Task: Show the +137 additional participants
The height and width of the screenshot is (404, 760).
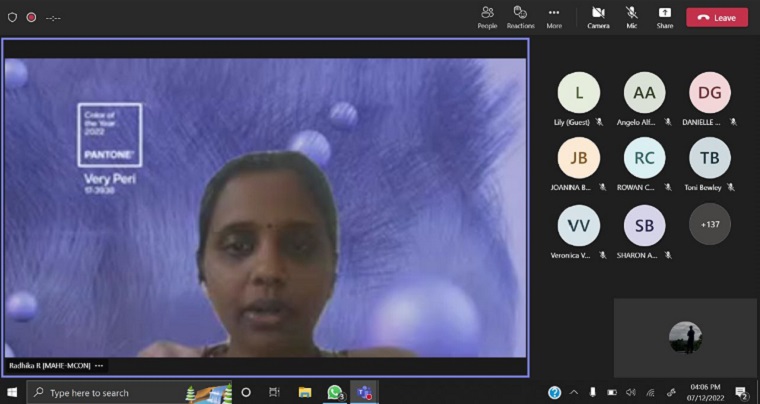Action: [709, 224]
